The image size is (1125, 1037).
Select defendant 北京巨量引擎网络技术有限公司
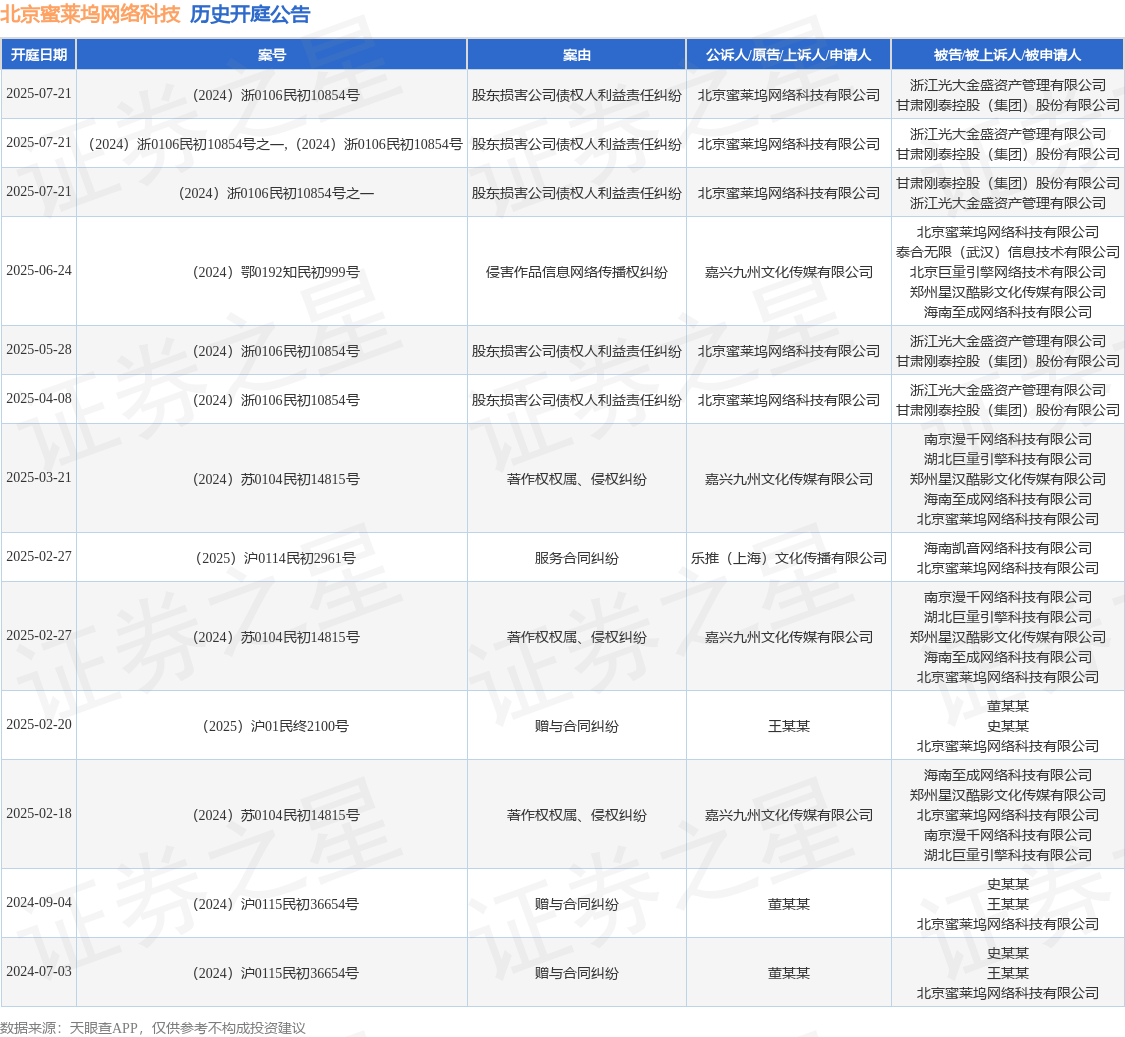1007,272
